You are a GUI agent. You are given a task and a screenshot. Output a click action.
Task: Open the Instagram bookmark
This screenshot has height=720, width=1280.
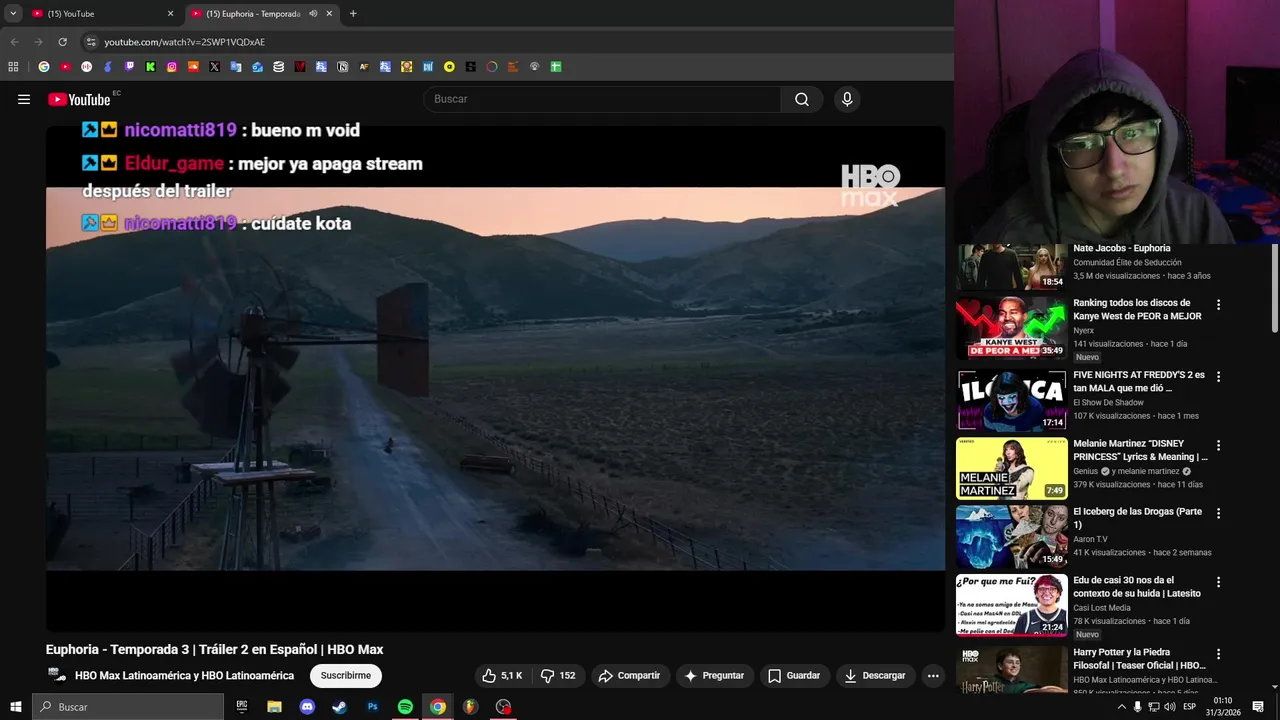172,67
